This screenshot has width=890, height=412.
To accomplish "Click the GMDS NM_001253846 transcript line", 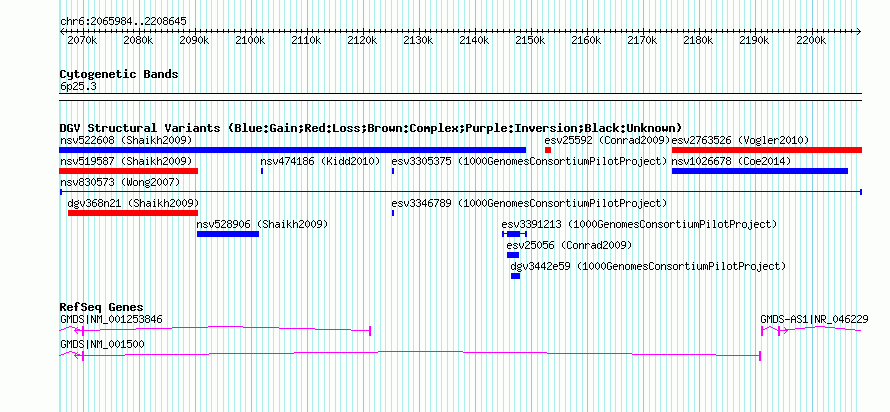I will (x=215, y=330).
